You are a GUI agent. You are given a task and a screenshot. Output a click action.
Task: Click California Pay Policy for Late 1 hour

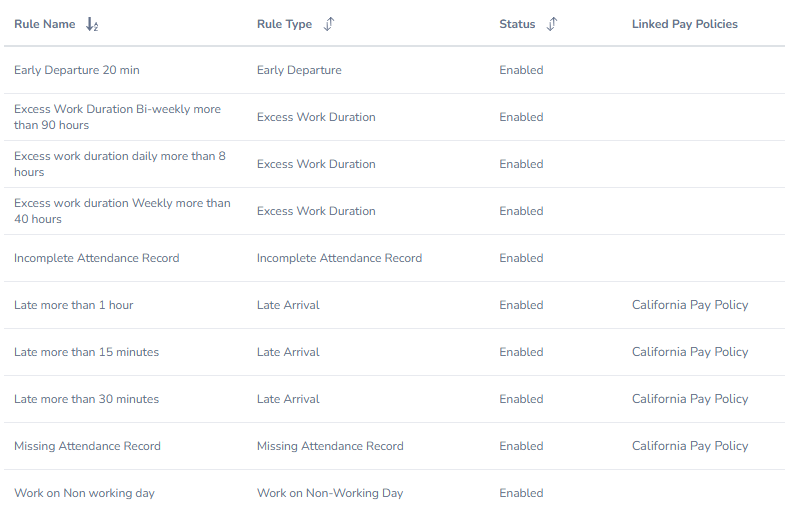click(x=690, y=305)
